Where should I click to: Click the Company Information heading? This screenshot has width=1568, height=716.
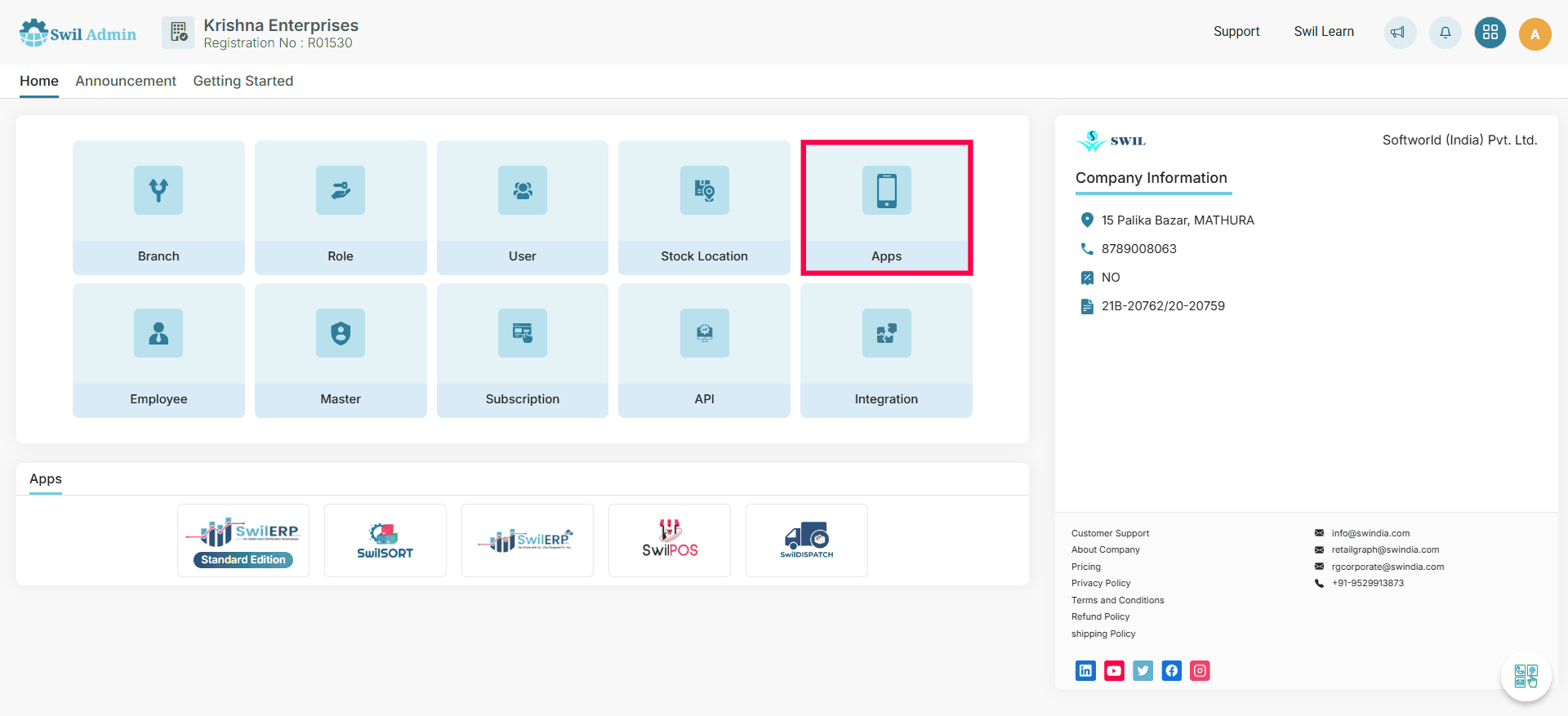pyautogui.click(x=1151, y=178)
